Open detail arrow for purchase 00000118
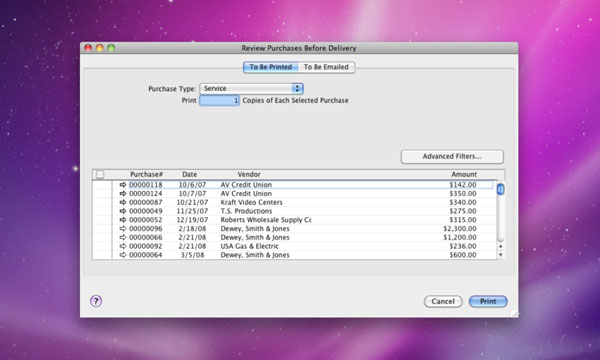Screen dimensions: 600x360 (x=123, y=185)
